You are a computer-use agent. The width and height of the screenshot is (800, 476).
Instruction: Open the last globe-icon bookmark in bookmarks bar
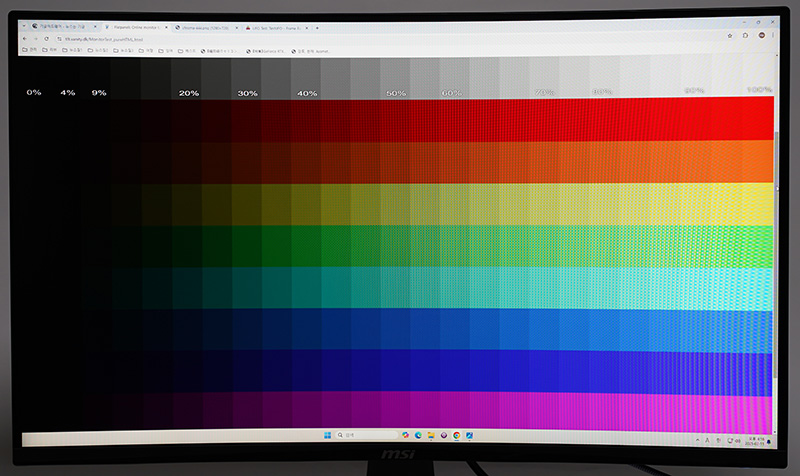[310, 51]
